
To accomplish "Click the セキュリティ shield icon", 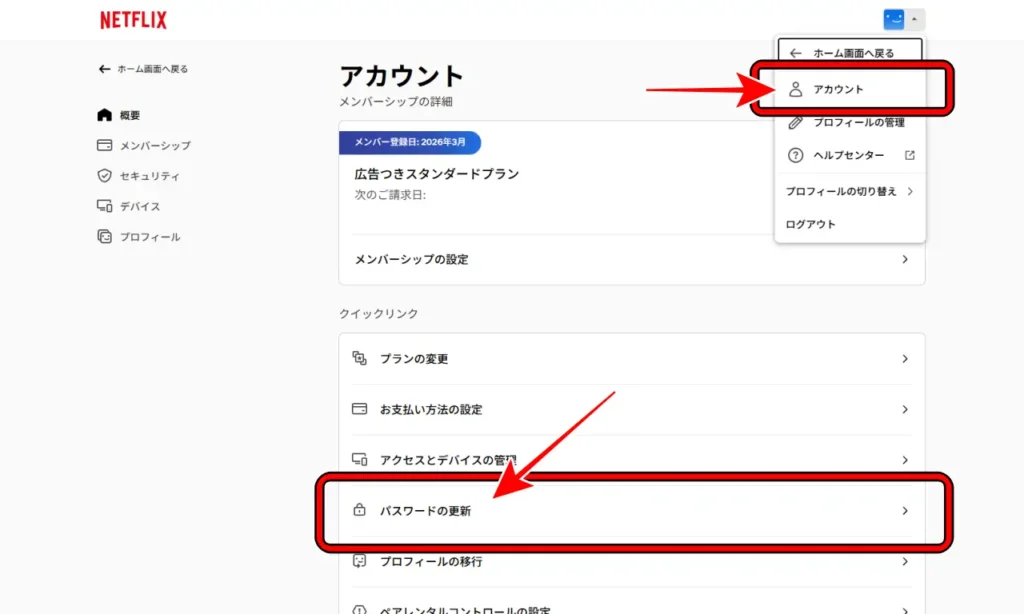I will click(x=104, y=175).
